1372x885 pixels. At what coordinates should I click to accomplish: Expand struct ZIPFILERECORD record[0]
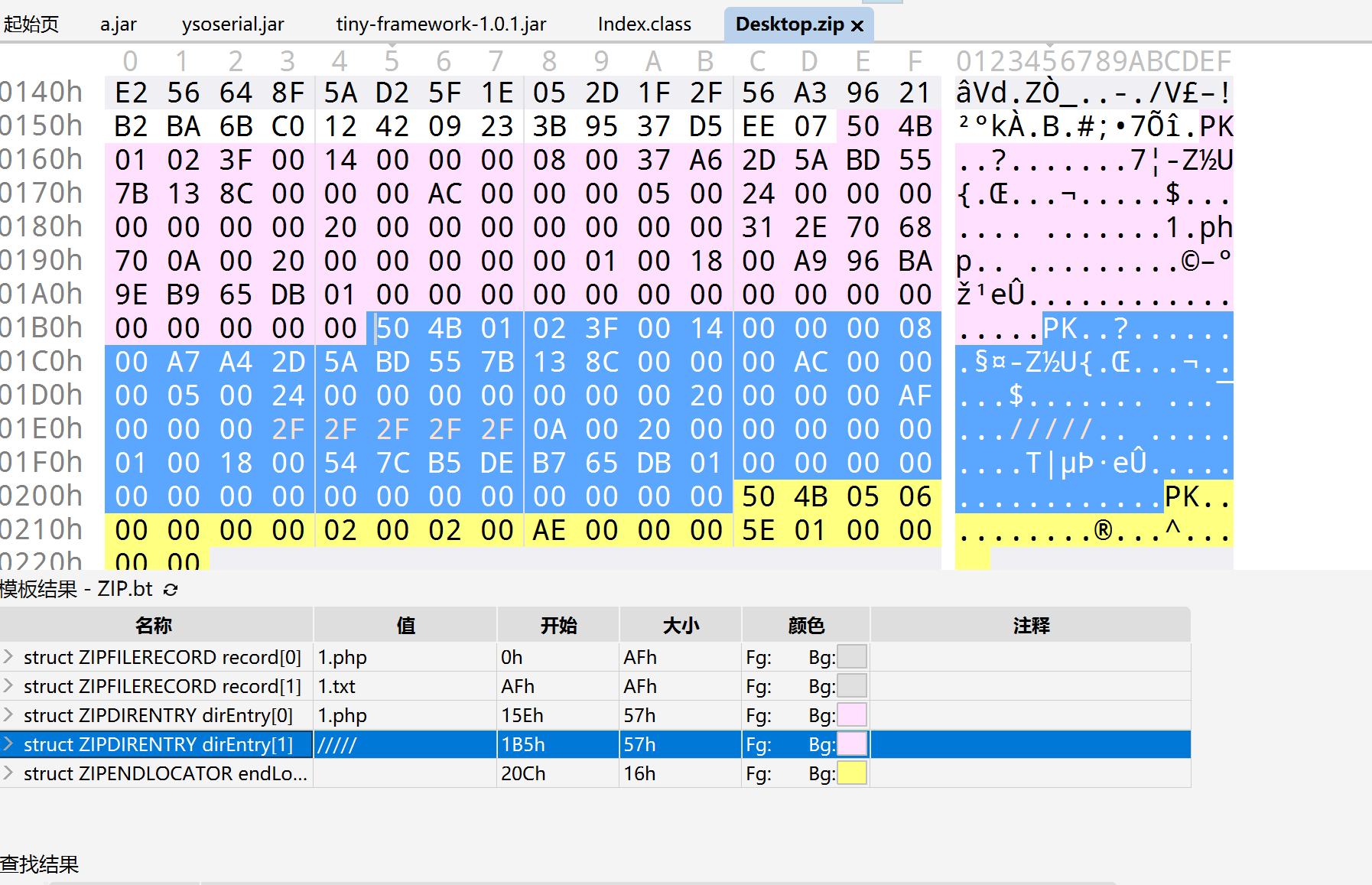pyautogui.click(x=8, y=657)
